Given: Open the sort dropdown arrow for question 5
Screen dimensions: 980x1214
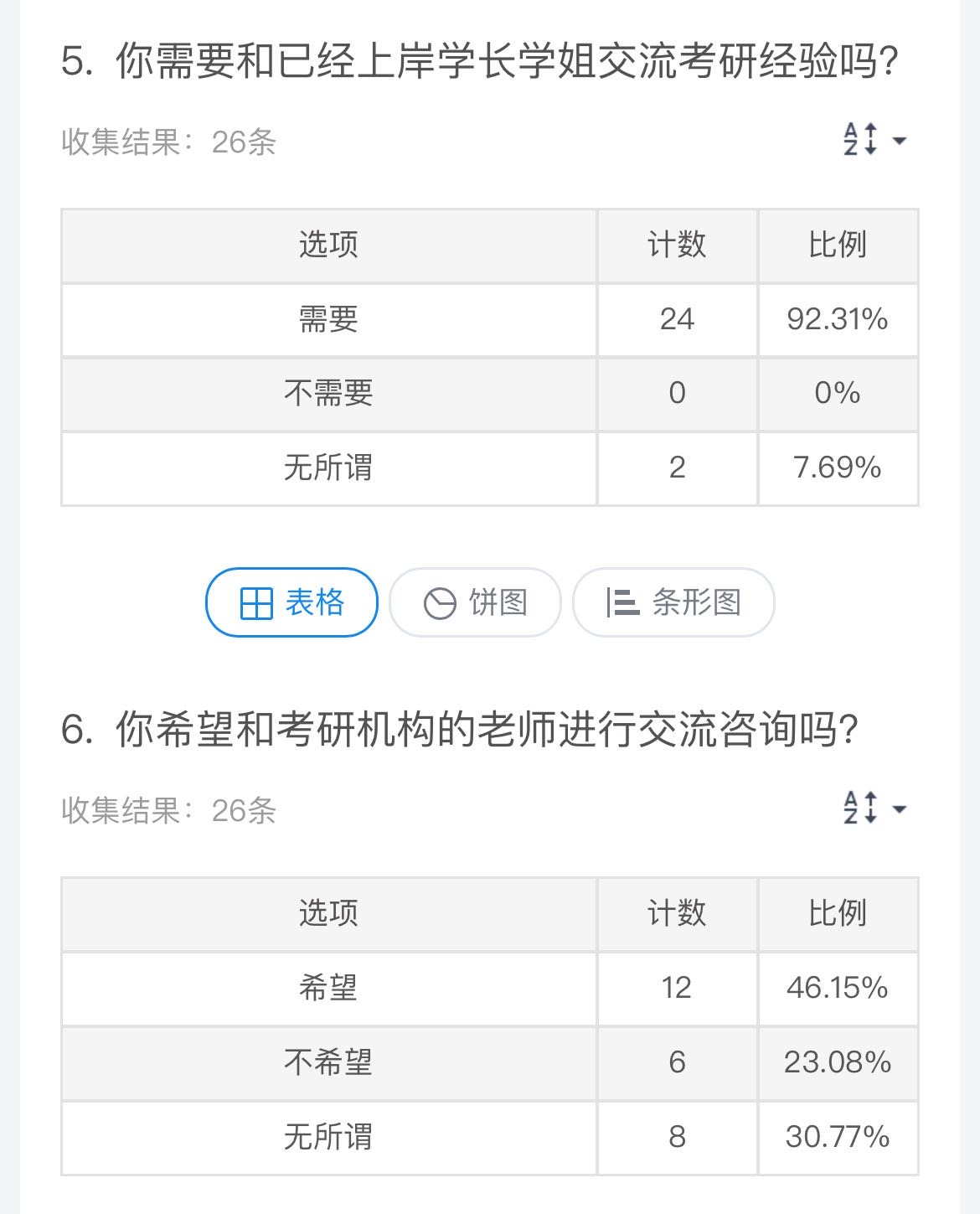Looking at the screenshot, I should click(x=900, y=141).
